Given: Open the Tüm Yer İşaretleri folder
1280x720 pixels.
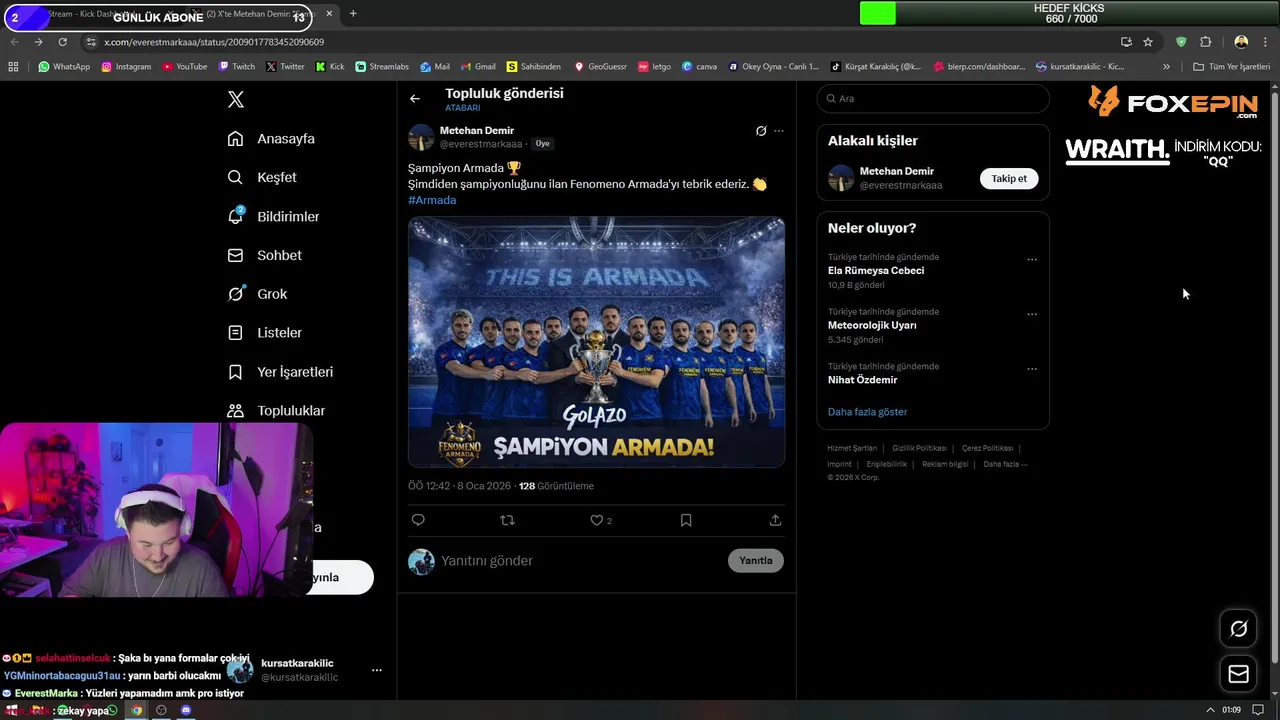Looking at the screenshot, I should pyautogui.click(x=1231, y=67).
